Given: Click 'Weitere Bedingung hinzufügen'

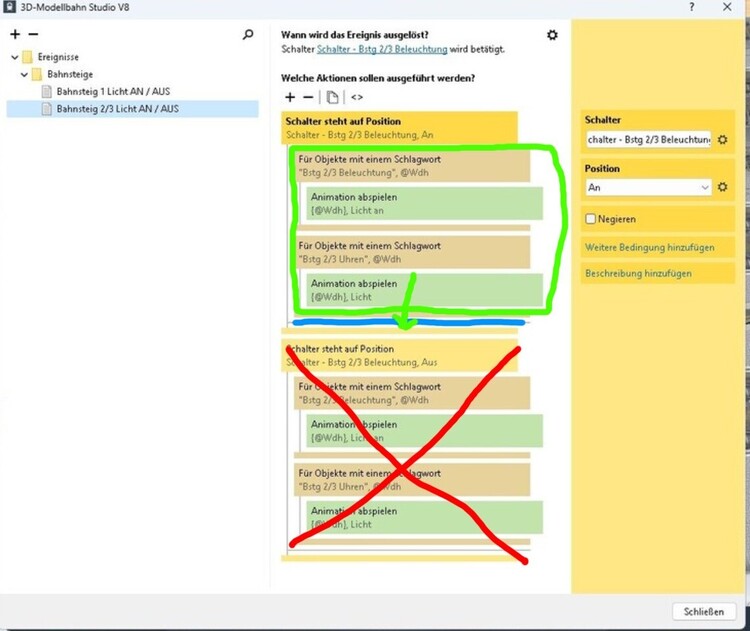Looking at the screenshot, I should [x=650, y=247].
